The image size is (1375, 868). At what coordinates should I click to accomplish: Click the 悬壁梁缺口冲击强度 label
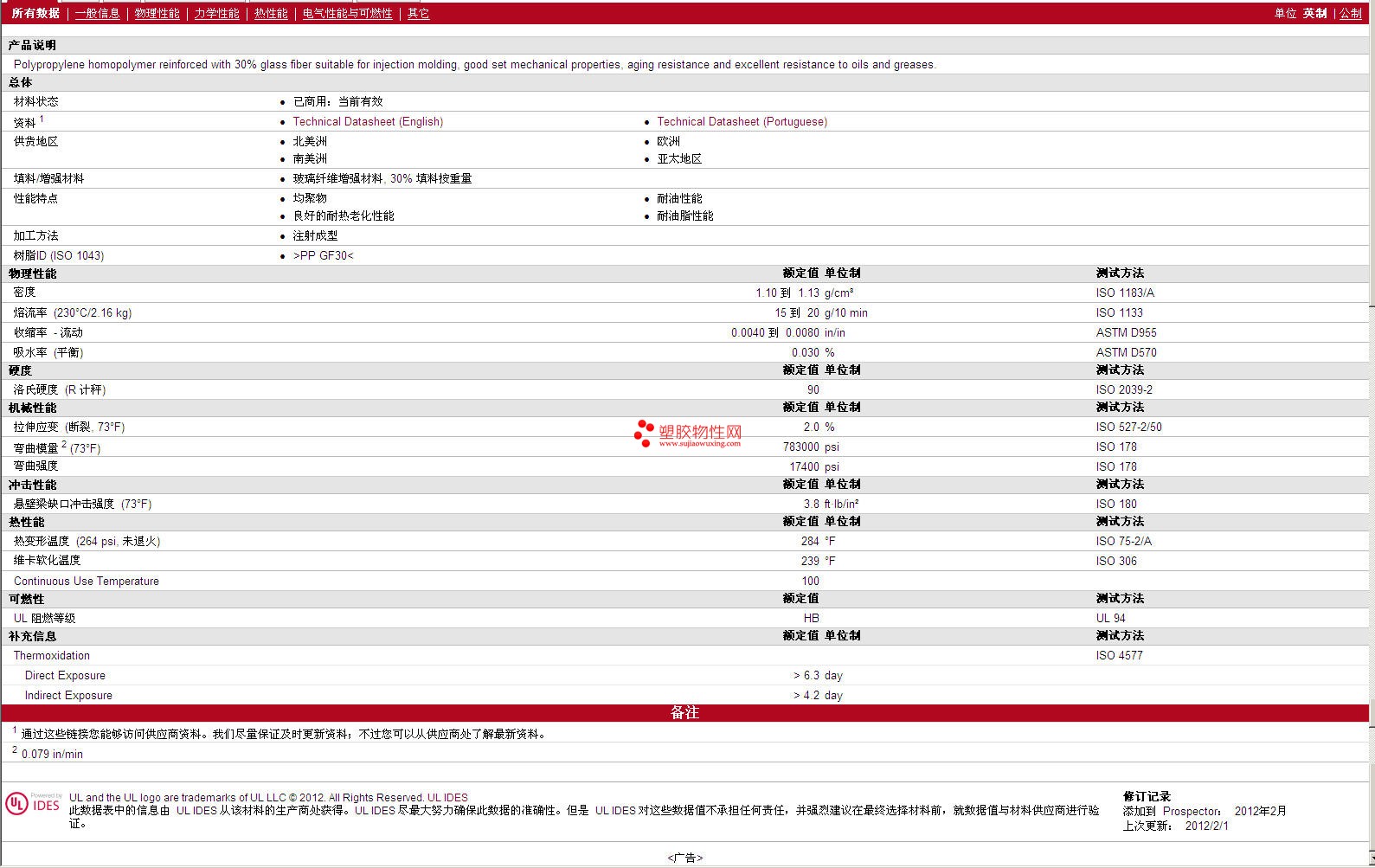coord(82,505)
